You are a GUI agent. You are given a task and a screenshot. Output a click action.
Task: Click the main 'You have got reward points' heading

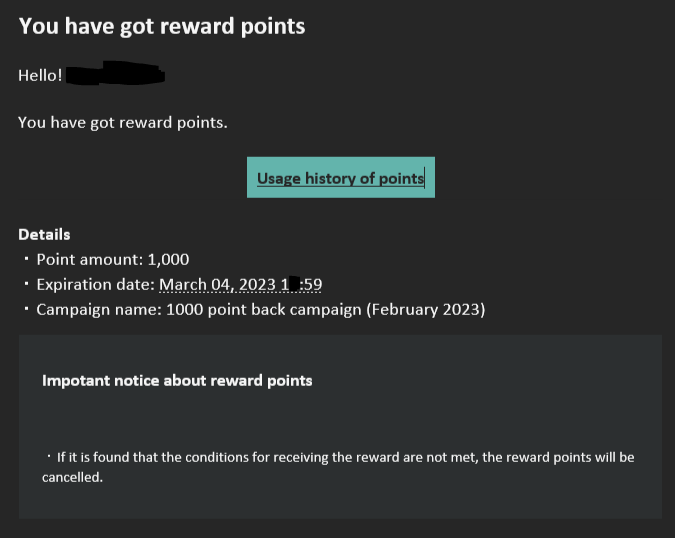point(162,26)
